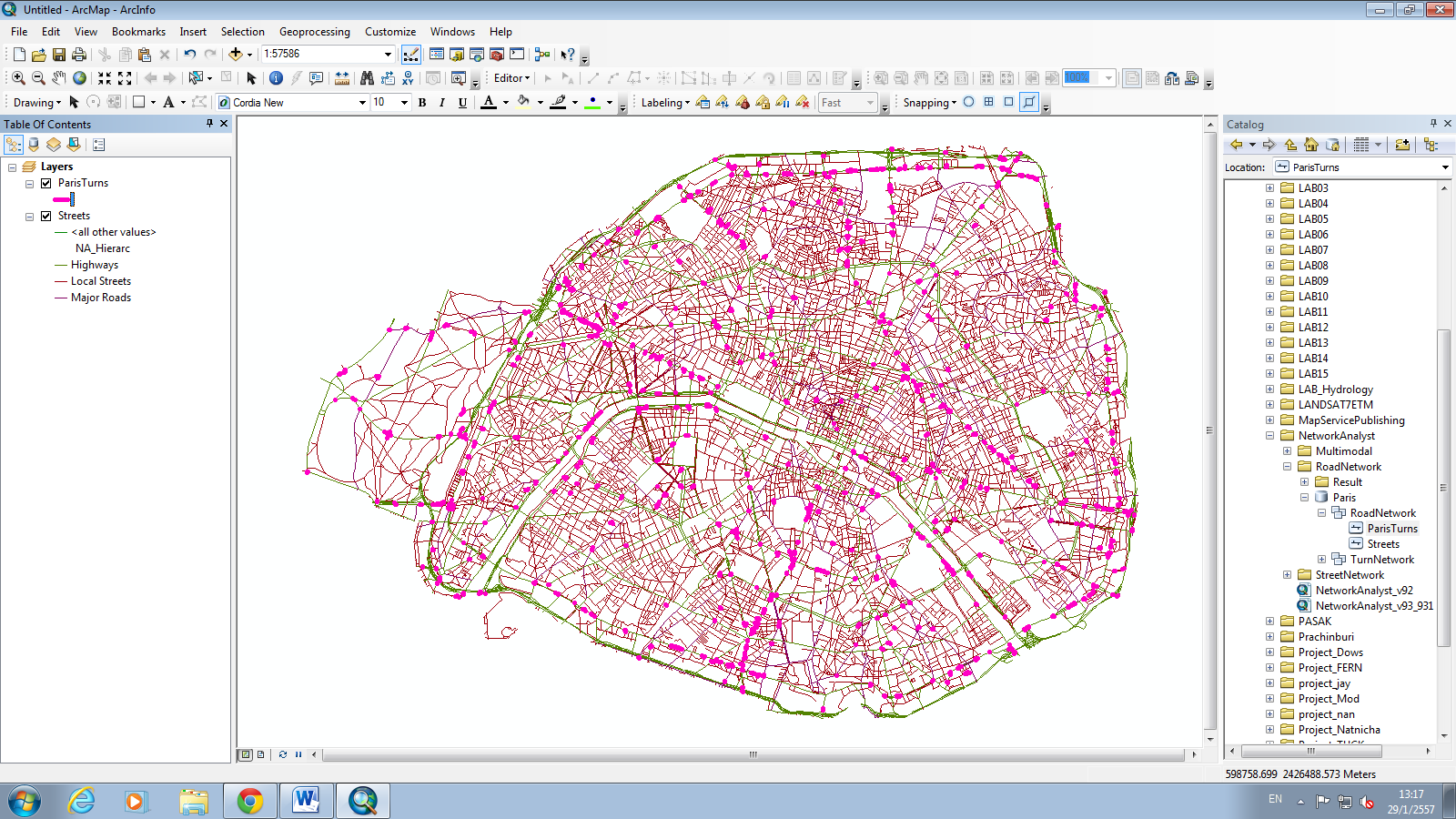Click the Full Extent globe tool
The height and width of the screenshot is (819, 1456).
pyautogui.click(x=79, y=78)
